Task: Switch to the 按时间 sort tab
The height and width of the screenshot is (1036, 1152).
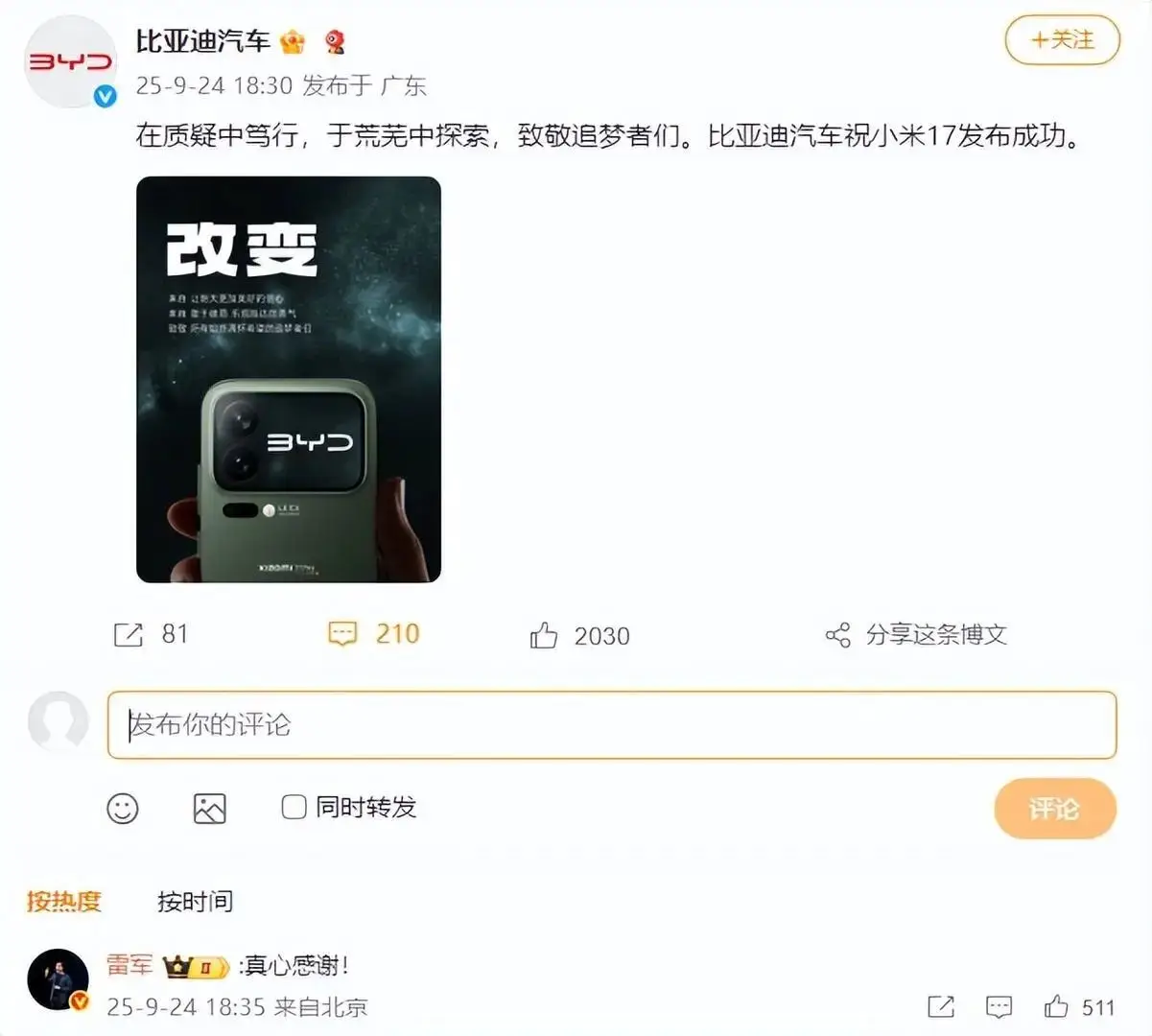Action: (x=195, y=902)
